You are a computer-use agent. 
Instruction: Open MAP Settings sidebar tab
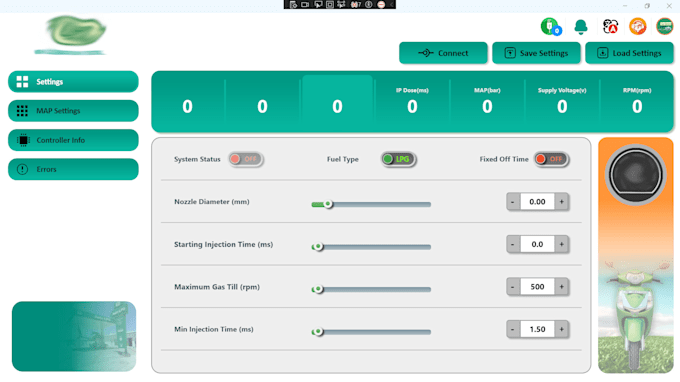click(73, 111)
